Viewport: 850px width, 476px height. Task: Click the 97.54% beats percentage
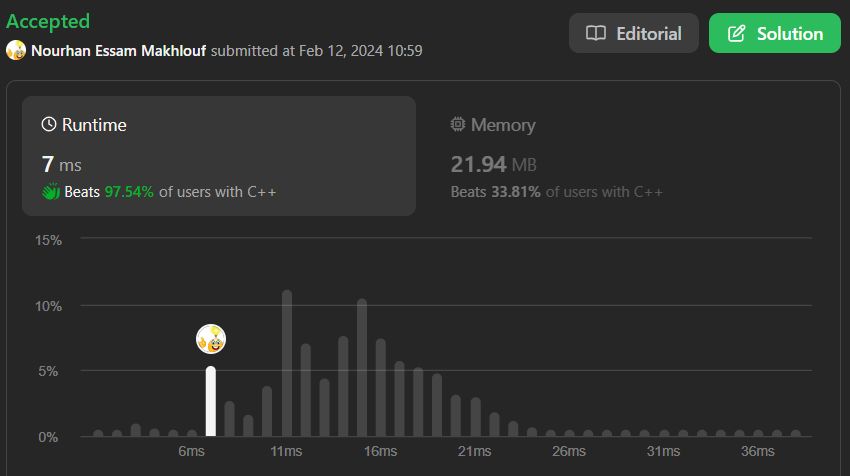(x=129, y=192)
